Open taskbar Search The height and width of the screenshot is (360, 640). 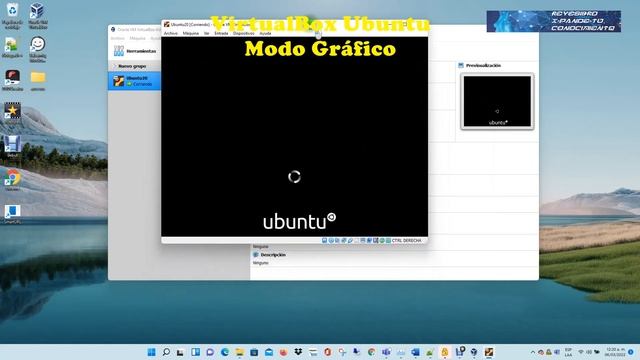click(x=166, y=352)
